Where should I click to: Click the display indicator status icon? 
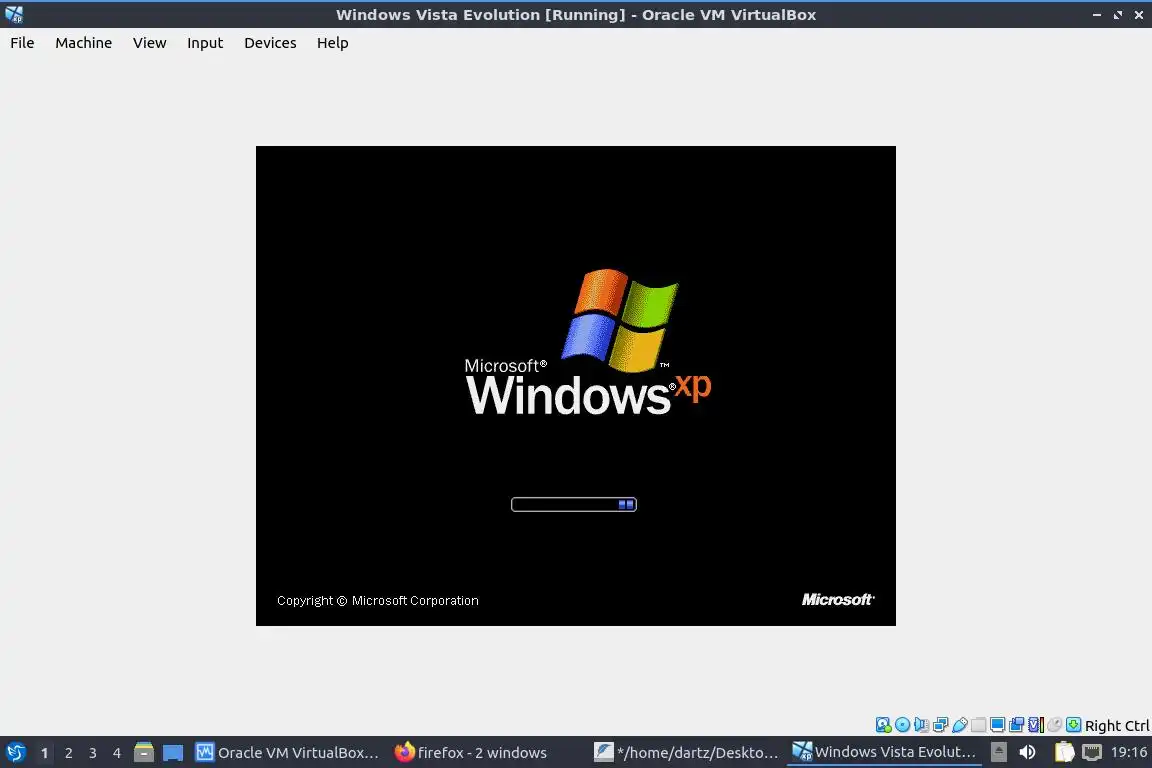(998, 725)
